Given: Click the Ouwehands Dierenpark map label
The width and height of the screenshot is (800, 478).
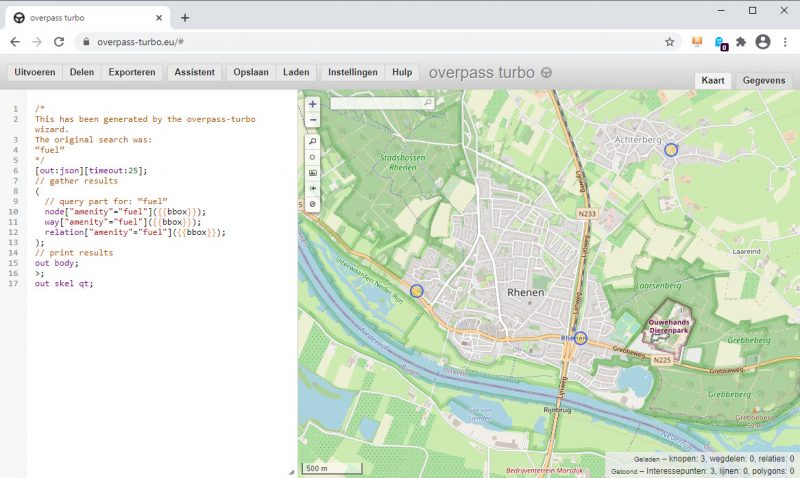Looking at the screenshot, I should click(669, 326).
